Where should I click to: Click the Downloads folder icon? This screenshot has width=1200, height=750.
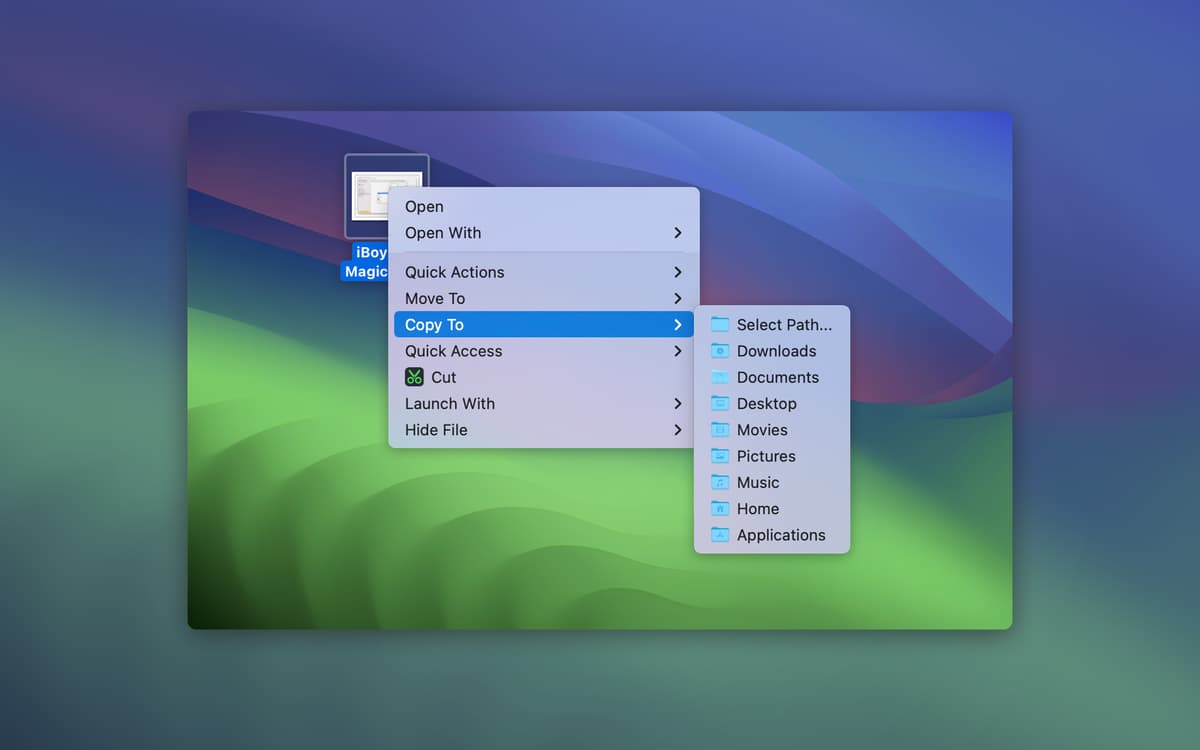tap(720, 351)
